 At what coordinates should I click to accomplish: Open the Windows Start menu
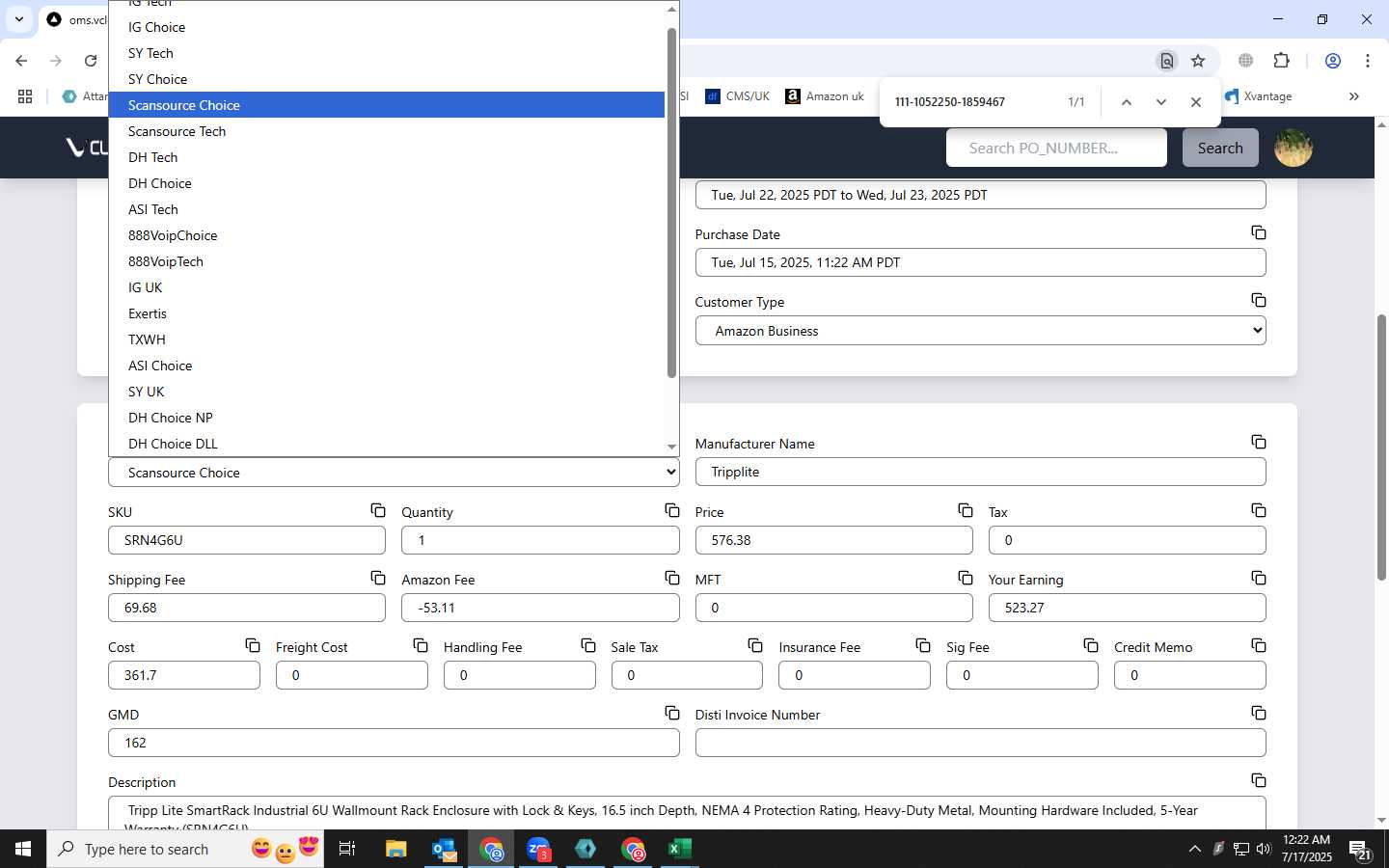(23, 849)
